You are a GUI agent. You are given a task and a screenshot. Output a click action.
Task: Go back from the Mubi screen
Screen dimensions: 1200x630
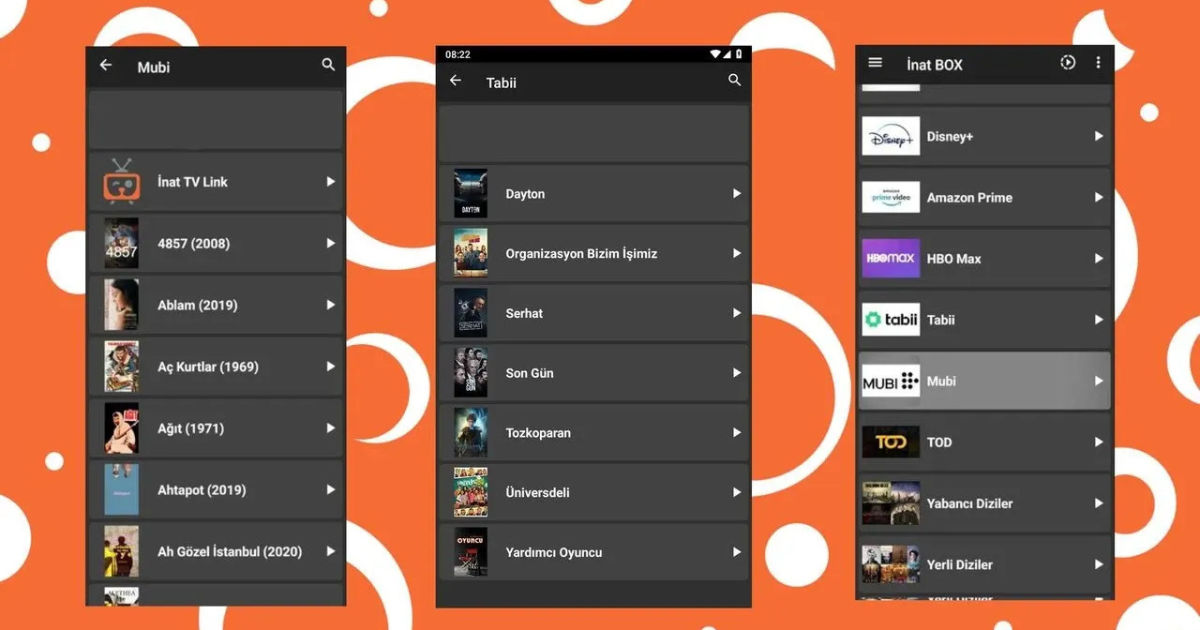click(x=106, y=65)
